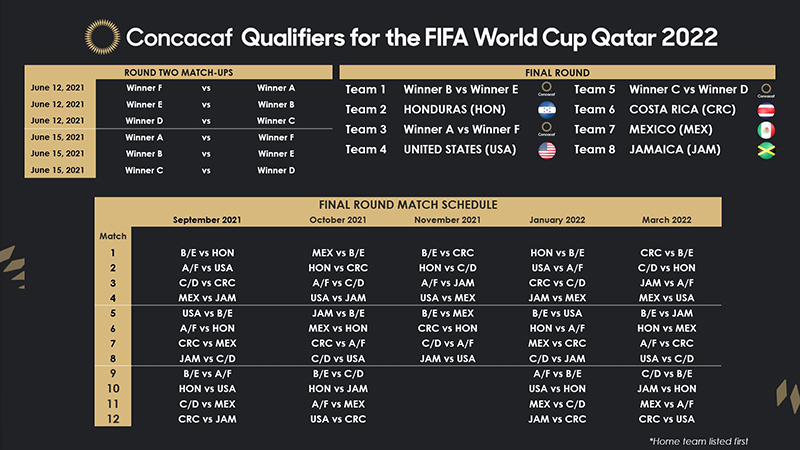Click the Mexico flag beside Team 7
The image size is (800, 450).
point(767,130)
